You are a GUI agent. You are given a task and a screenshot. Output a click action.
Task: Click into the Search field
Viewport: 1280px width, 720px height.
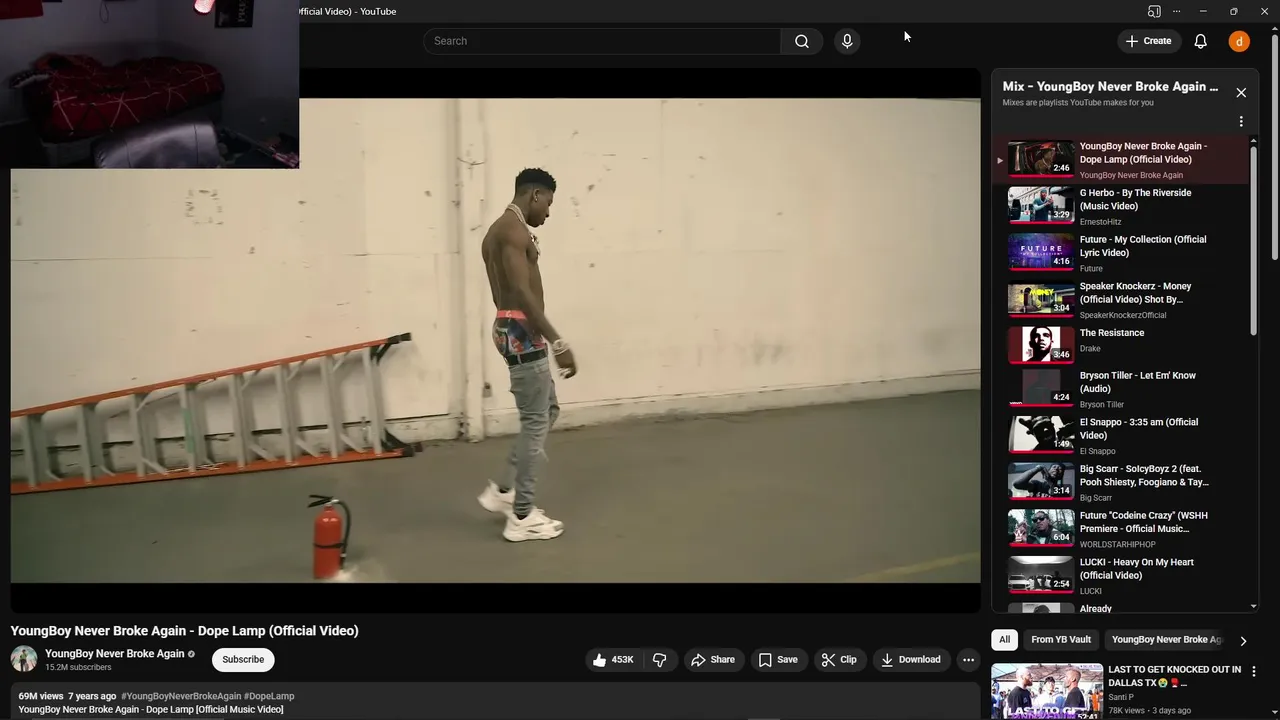click(602, 41)
